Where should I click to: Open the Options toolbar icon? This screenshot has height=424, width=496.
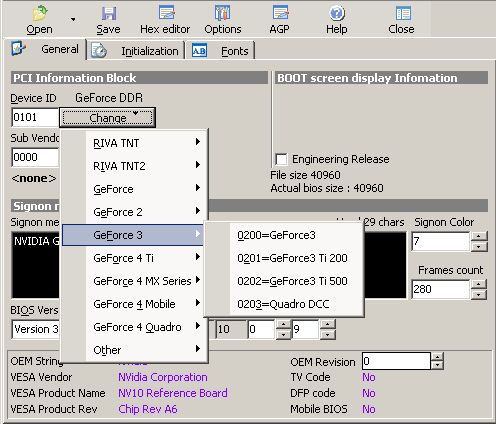click(222, 13)
